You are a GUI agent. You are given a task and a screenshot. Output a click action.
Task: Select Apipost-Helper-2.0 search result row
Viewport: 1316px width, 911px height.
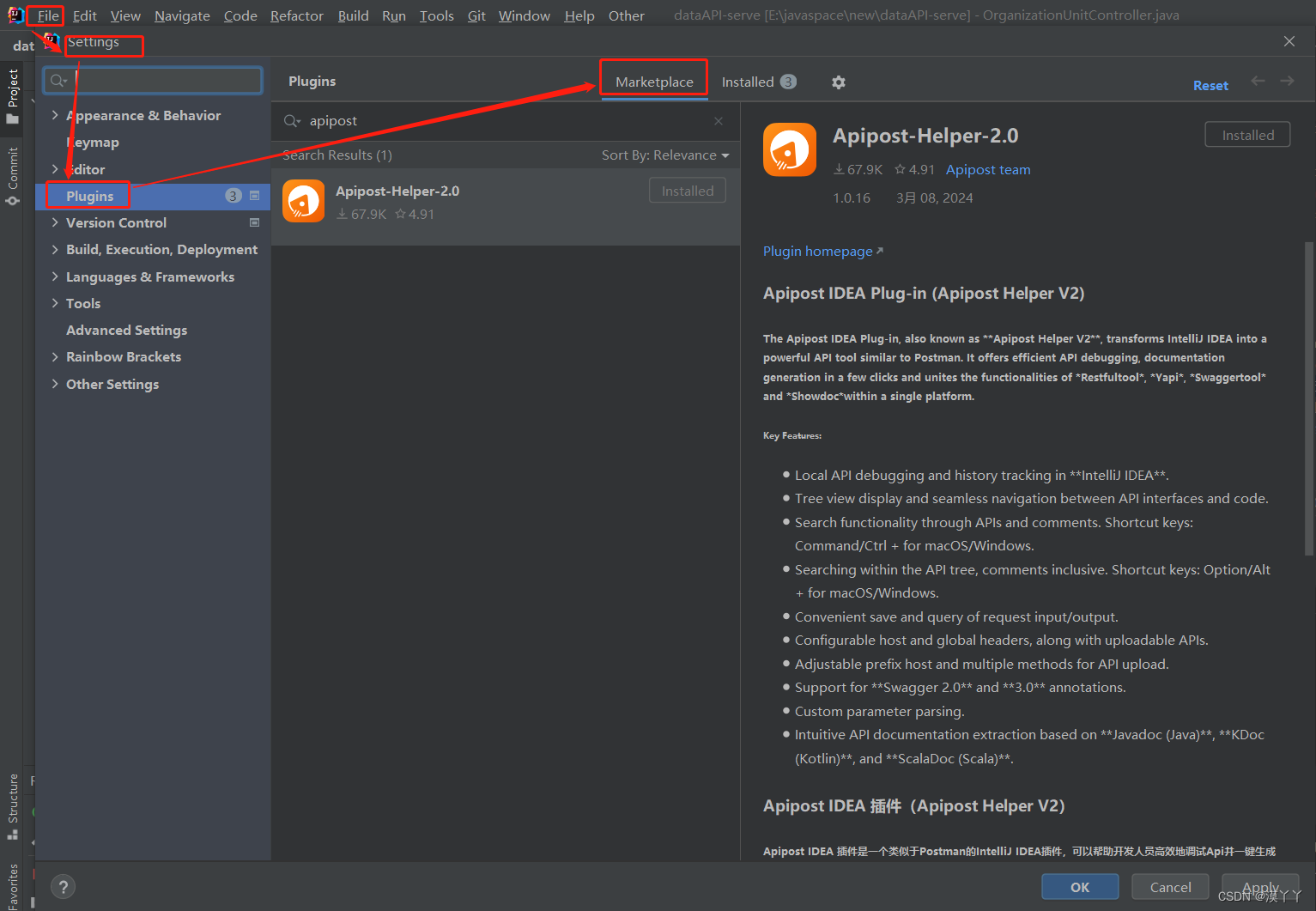click(506, 206)
